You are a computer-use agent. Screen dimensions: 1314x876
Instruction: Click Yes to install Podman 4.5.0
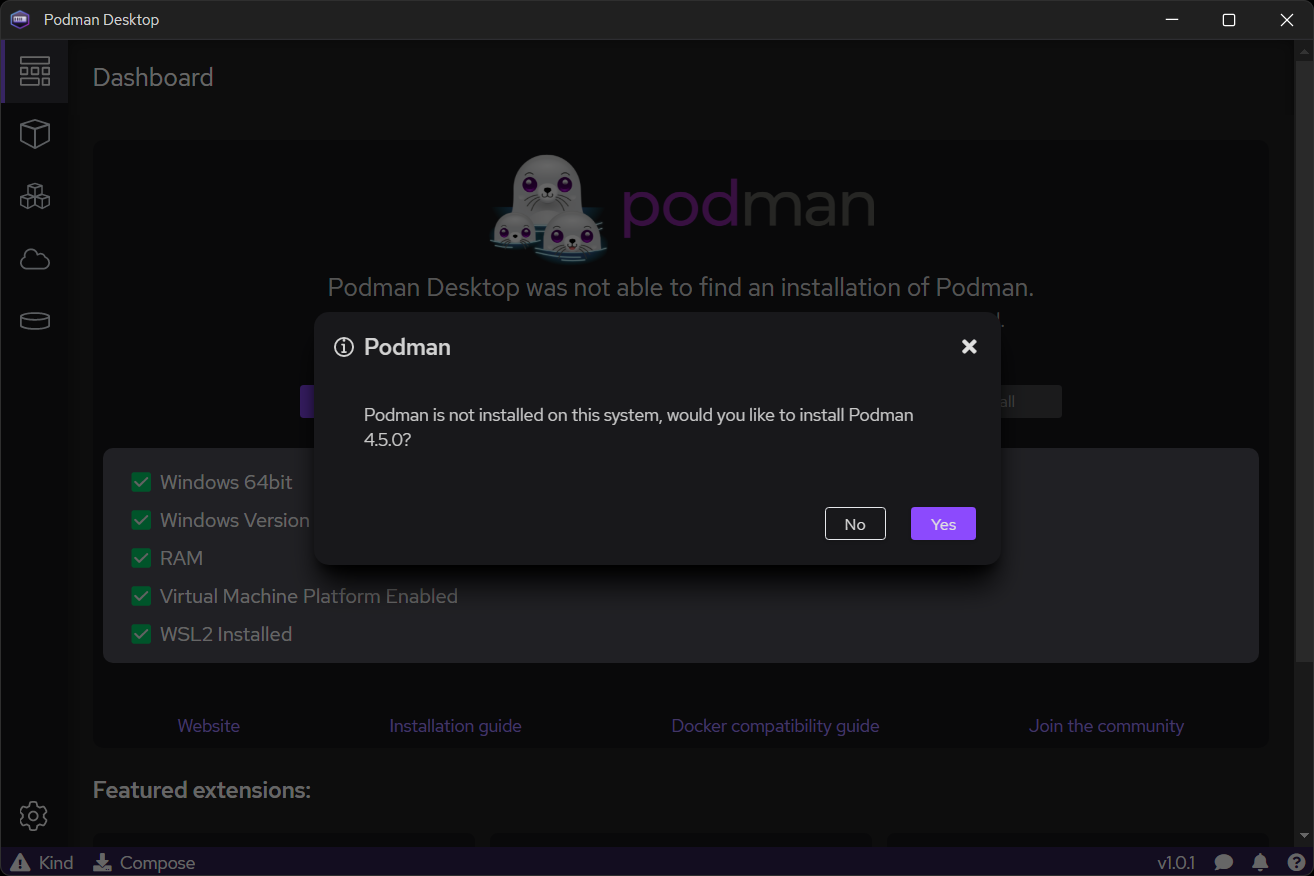(943, 524)
